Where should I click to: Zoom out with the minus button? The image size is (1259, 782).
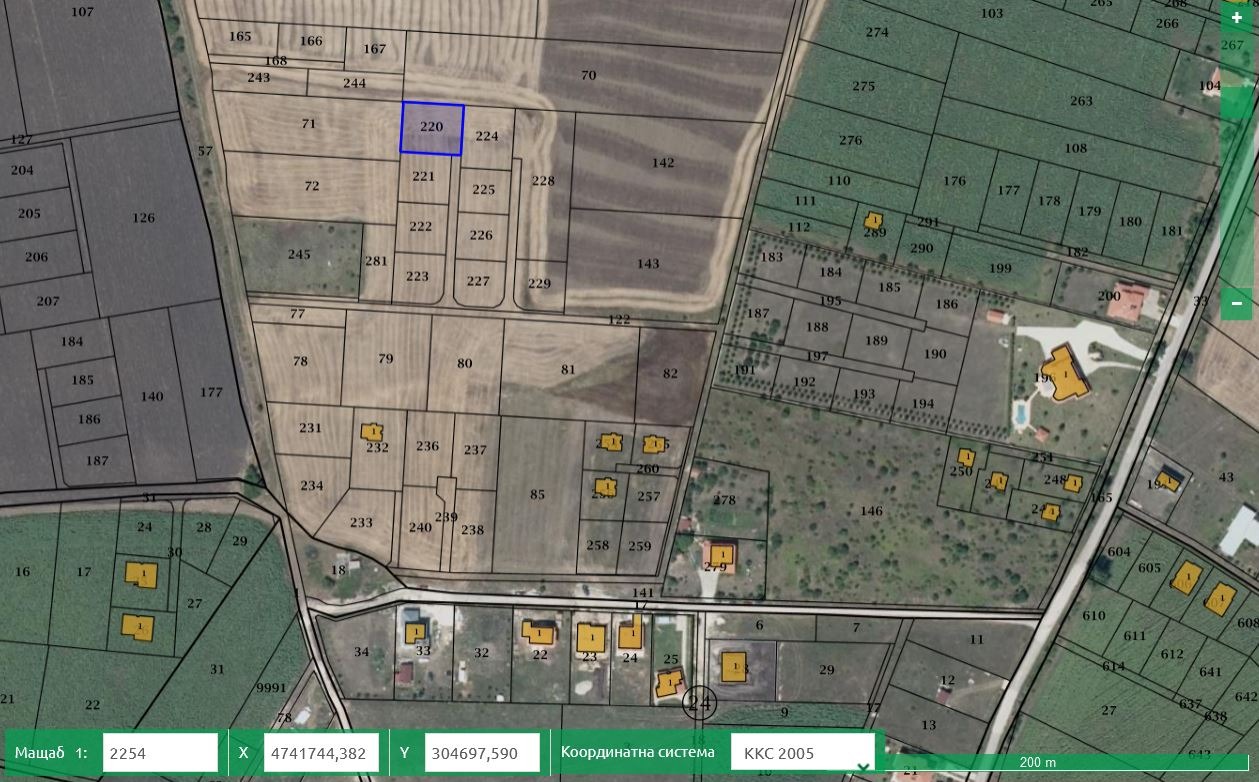pyautogui.click(x=1237, y=303)
